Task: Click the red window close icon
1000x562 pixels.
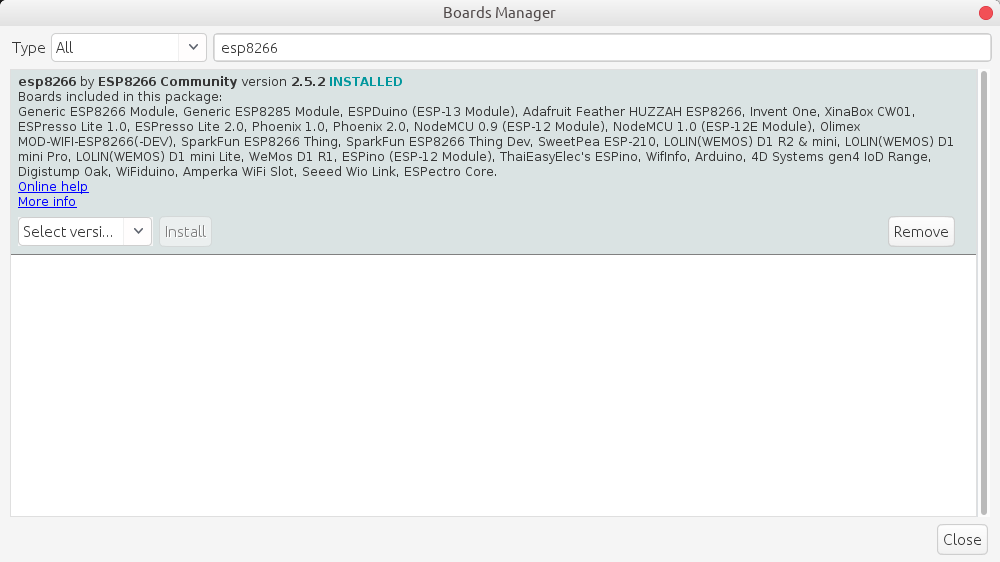Action: click(x=986, y=13)
